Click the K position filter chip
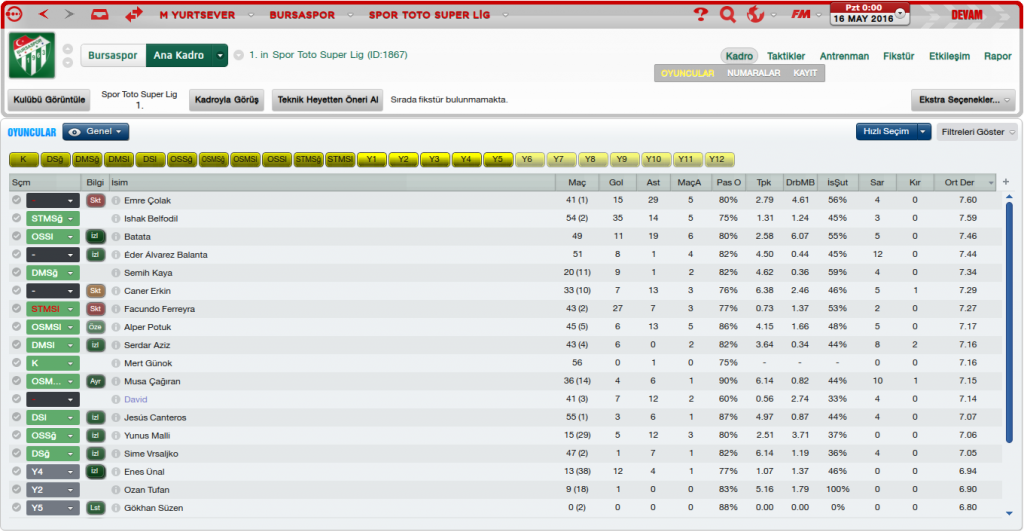1024x531 pixels. (x=24, y=159)
